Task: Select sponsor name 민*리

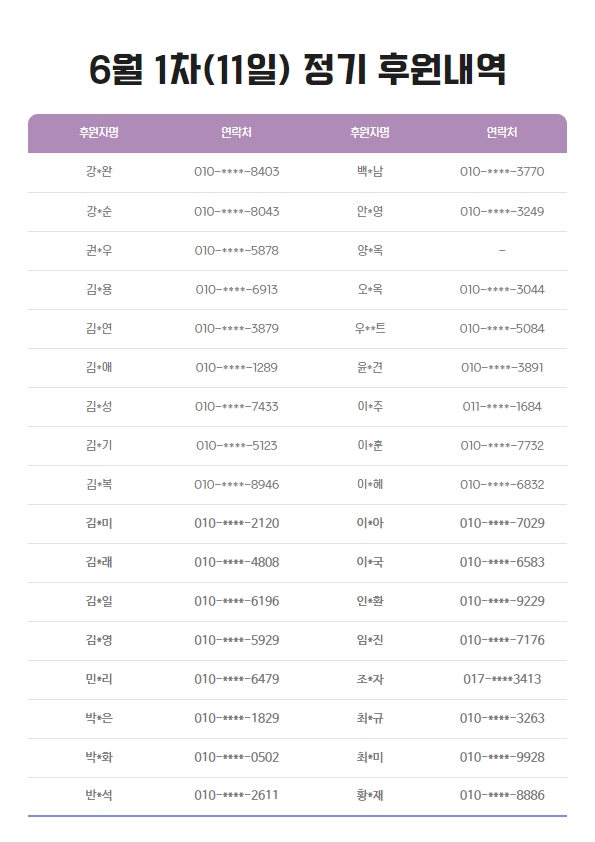Action: click(99, 679)
